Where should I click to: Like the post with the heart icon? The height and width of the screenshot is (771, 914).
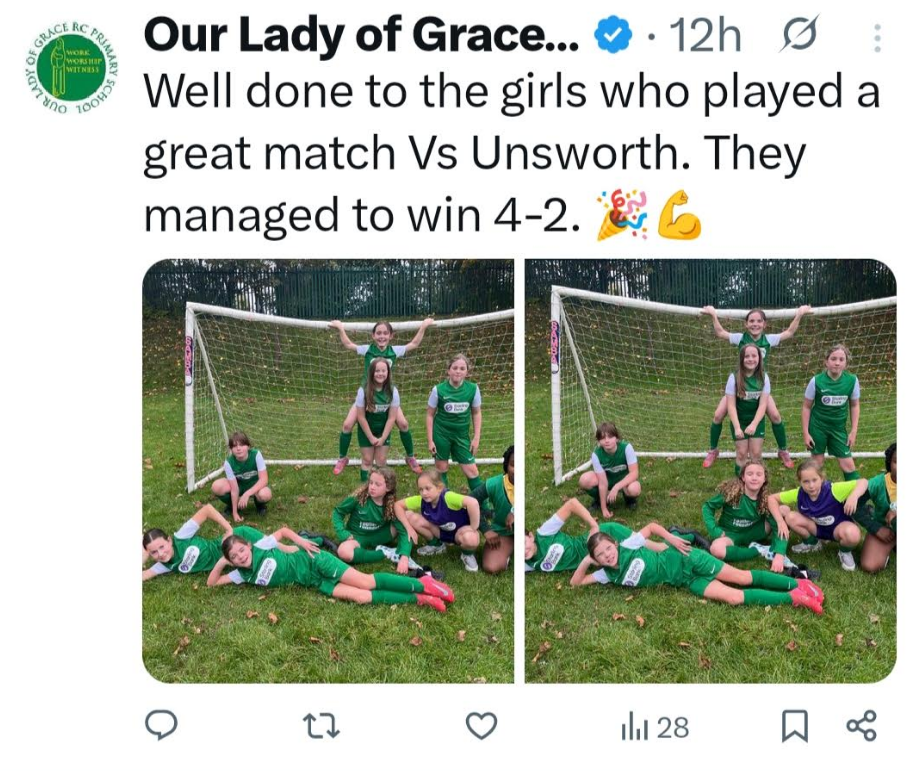pyautogui.click(x=481, y=726)
